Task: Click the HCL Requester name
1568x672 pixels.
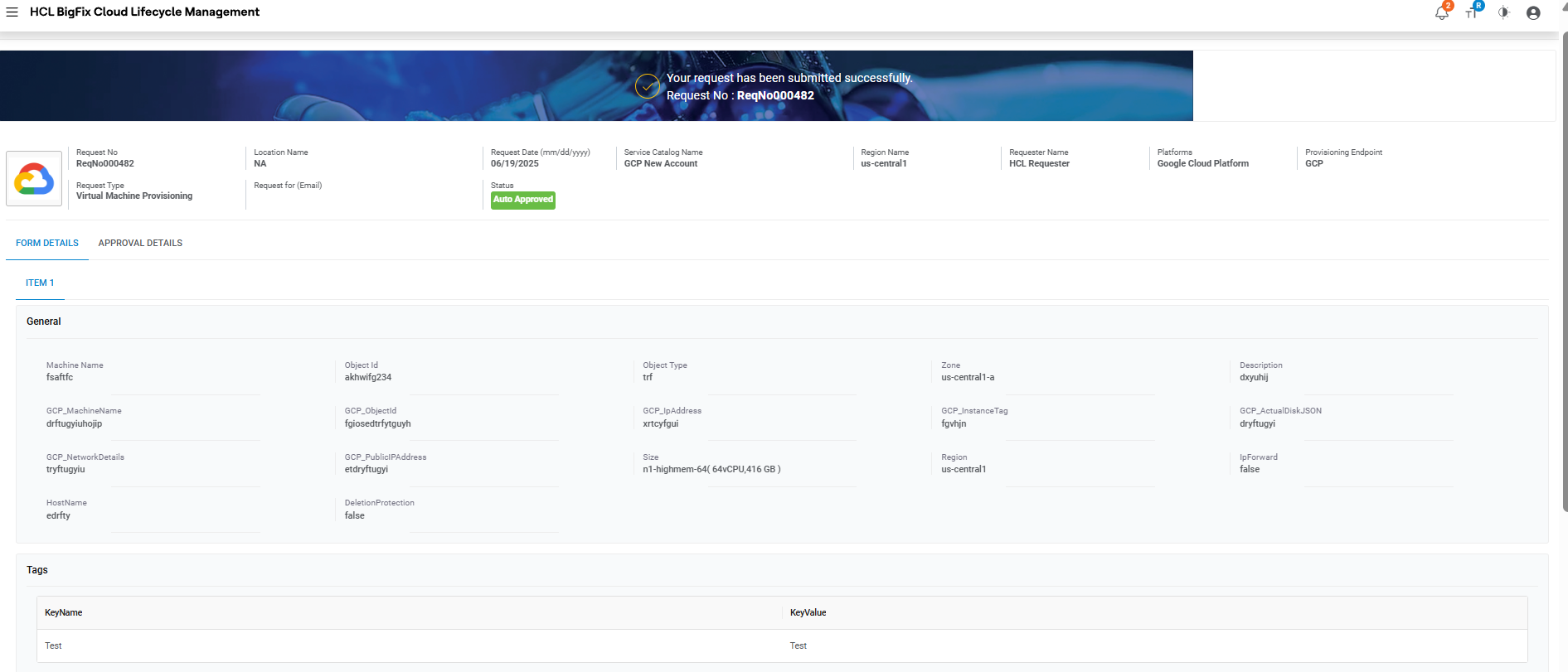Action: [1039, 164]
